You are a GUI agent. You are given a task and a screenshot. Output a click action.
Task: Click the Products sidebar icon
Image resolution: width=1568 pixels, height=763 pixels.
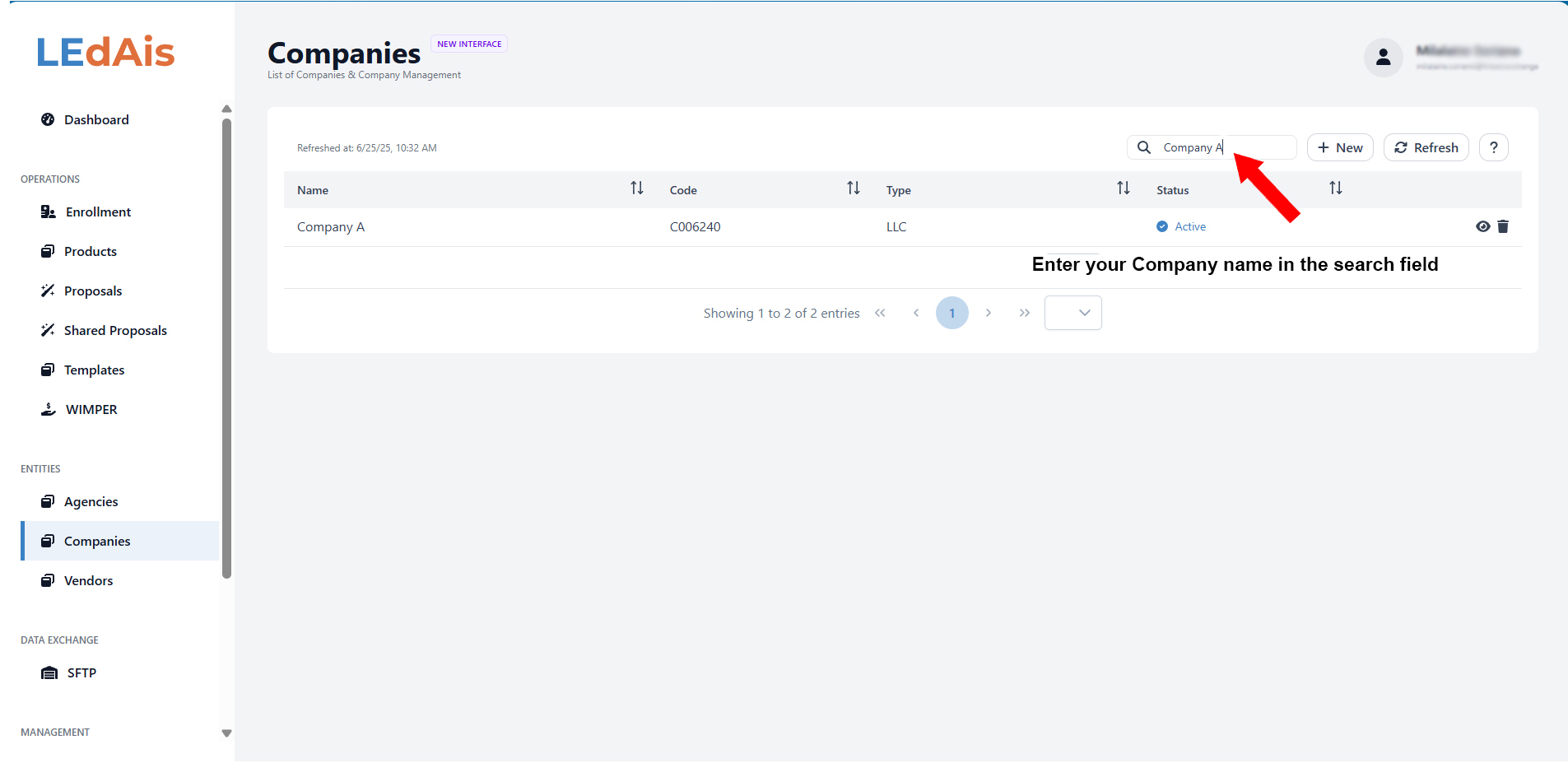coord(48,251)
